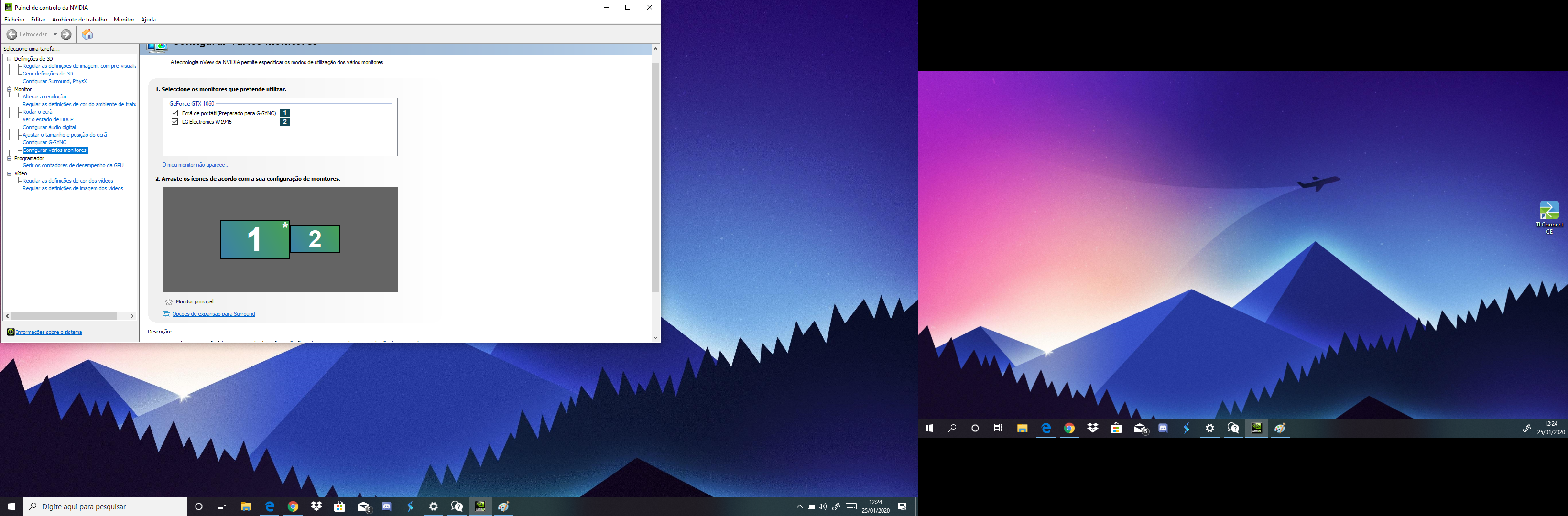Click the monitor 2 icon in layout

click(x=315, y=239)
